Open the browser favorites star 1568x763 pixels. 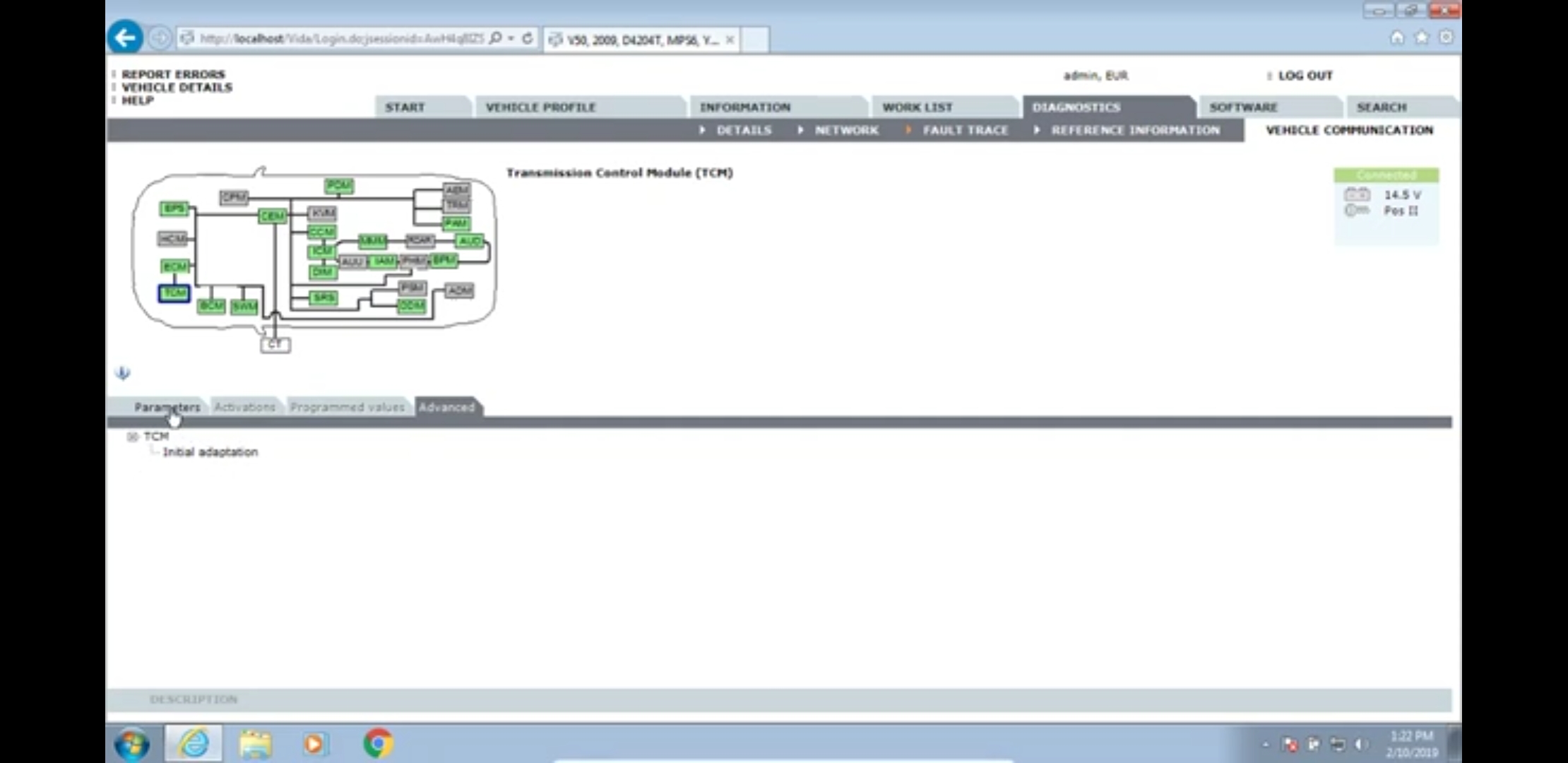click(x=1422, y=37)
